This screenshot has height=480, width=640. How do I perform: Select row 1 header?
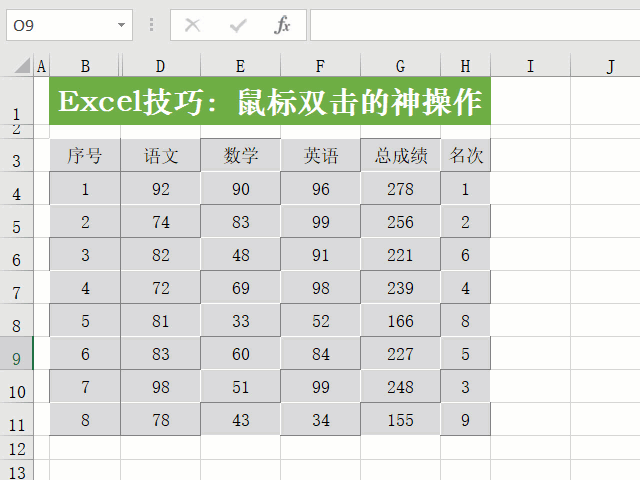tap(16, 101)
